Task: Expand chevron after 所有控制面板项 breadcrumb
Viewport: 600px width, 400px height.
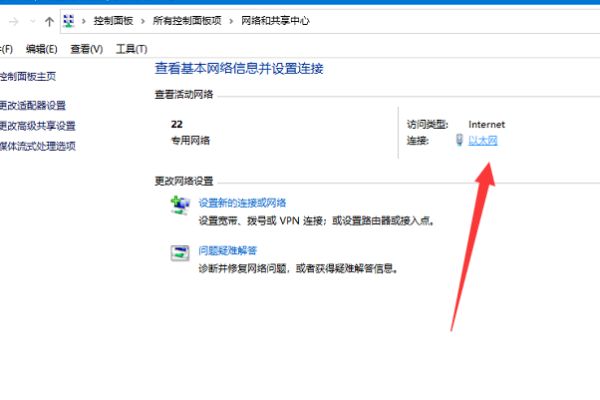Action: coord(231,21)
